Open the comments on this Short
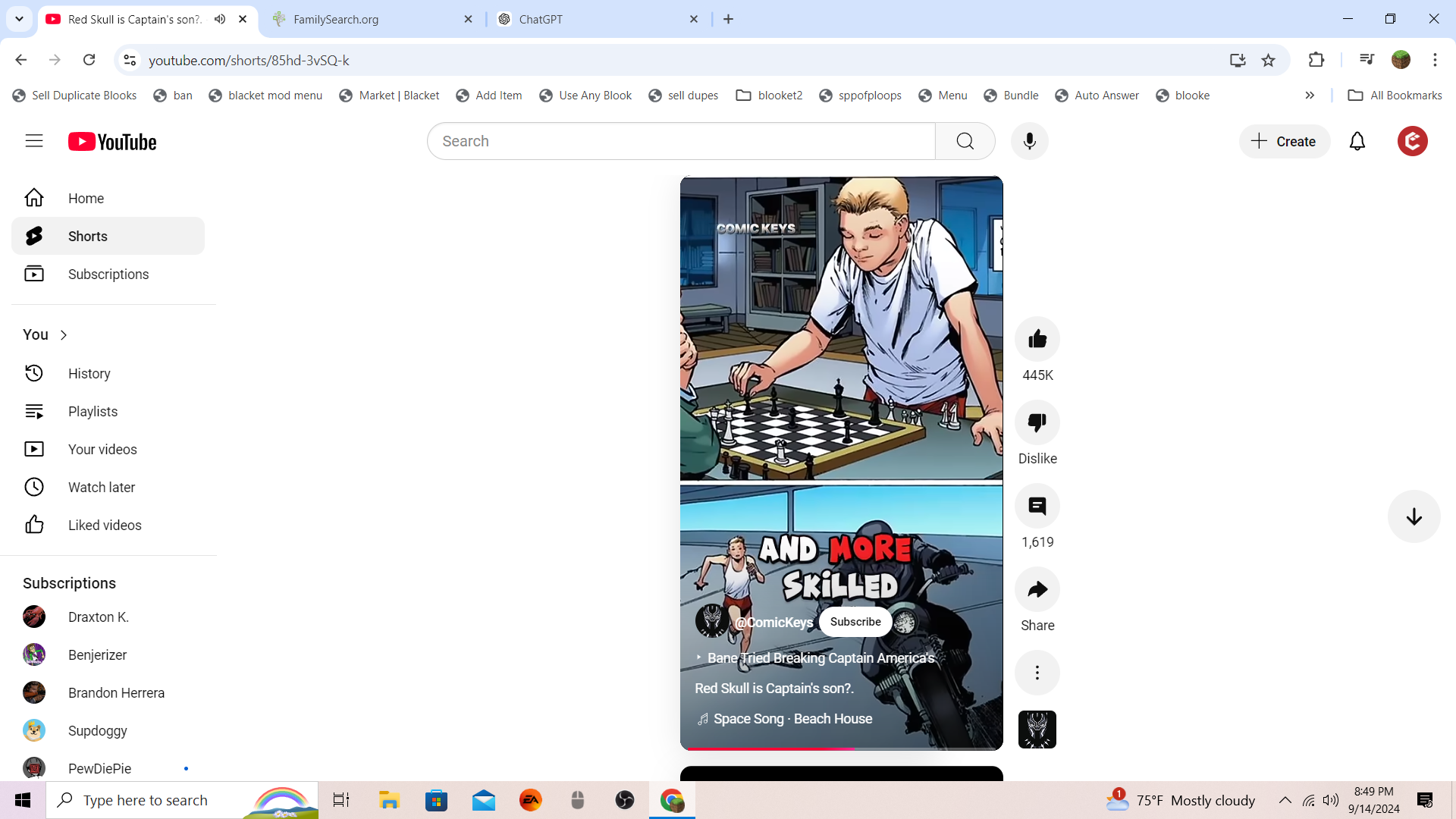The height and width of the screenshot is (819, 1456). tap(1037, 506)
